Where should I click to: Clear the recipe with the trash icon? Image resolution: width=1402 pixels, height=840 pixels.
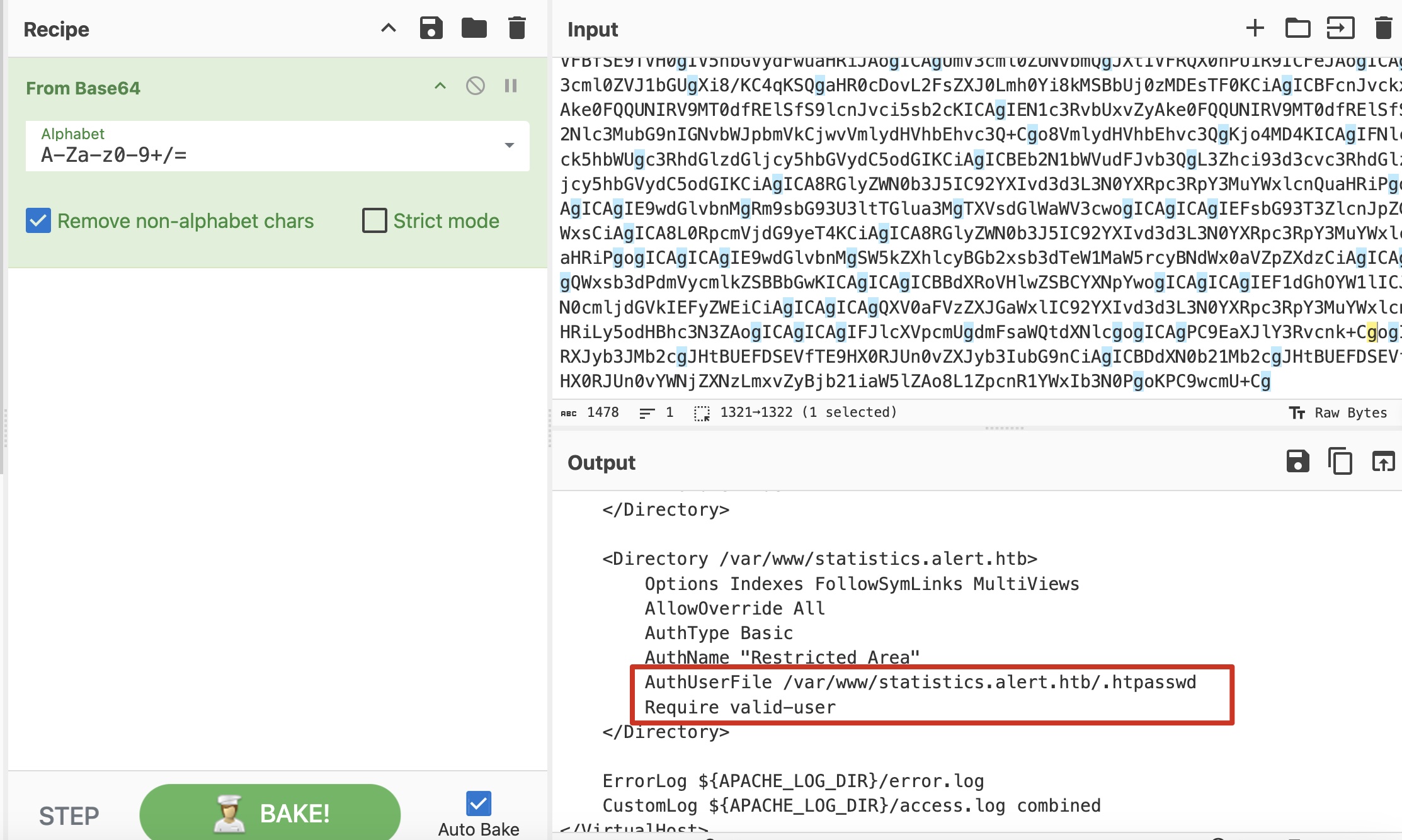[x=516, y=28]
